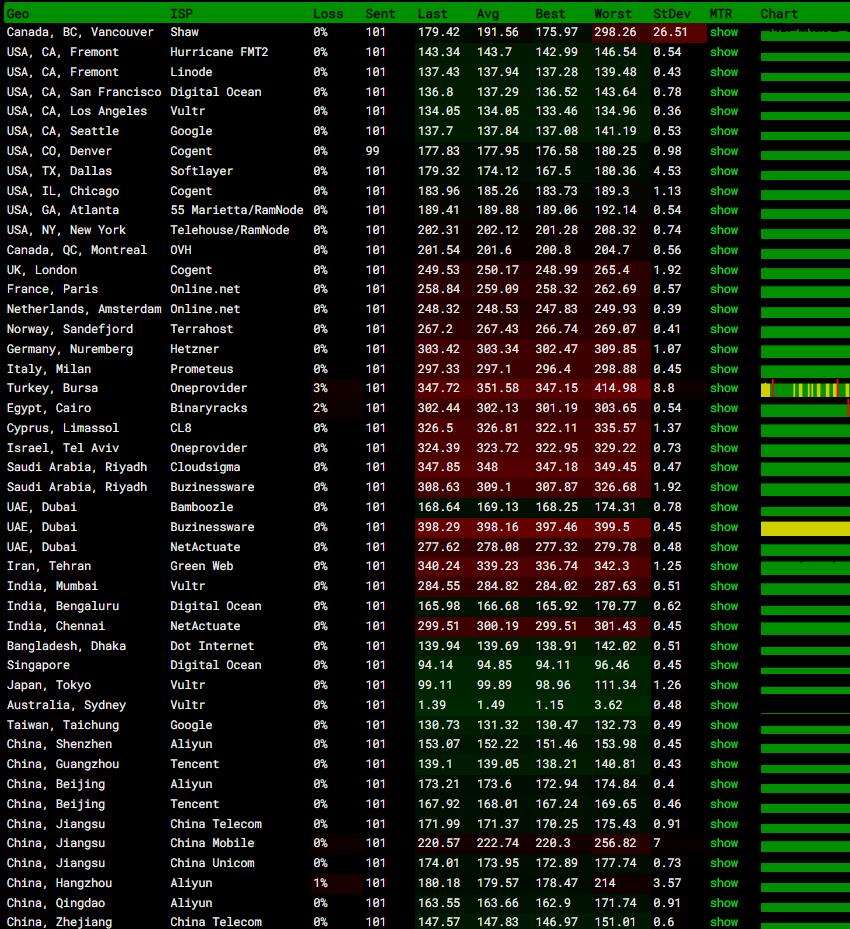Open show link for China, Shenzhen
Viewport: 850px width, 929px height.
pos(724,744)
